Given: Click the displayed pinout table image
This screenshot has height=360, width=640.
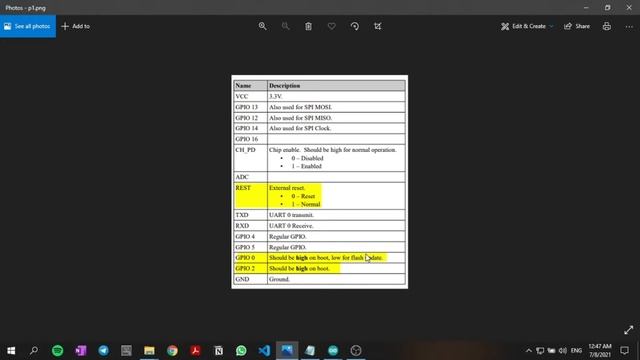Looking at the screenshot, I should (x=320, y=182).
